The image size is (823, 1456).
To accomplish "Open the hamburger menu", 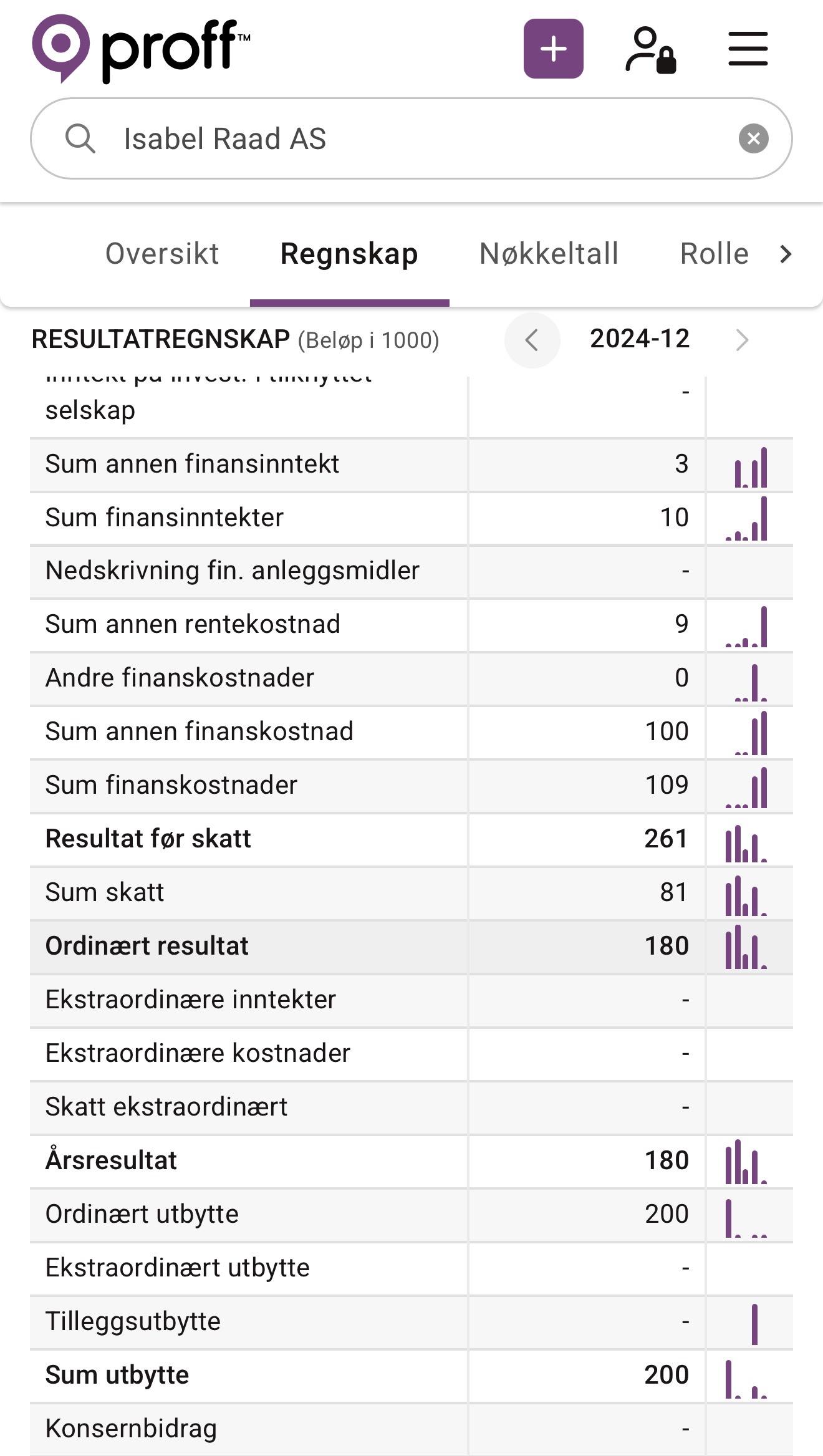I will coord(748,49).
